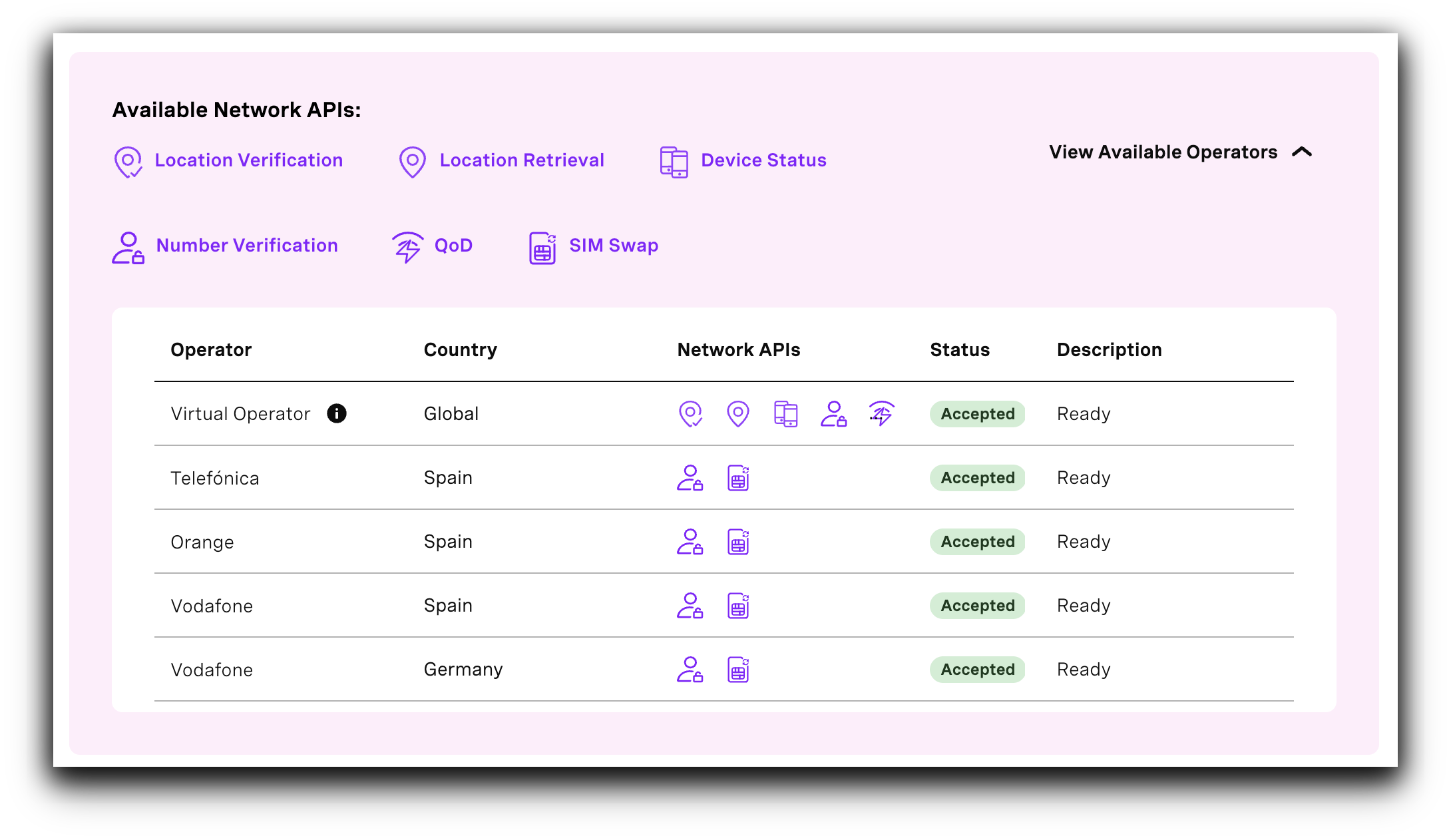1451x840 pixels.
Task: Click Device Status icon in Virtual Operator row
Action: tap(786, 413)
